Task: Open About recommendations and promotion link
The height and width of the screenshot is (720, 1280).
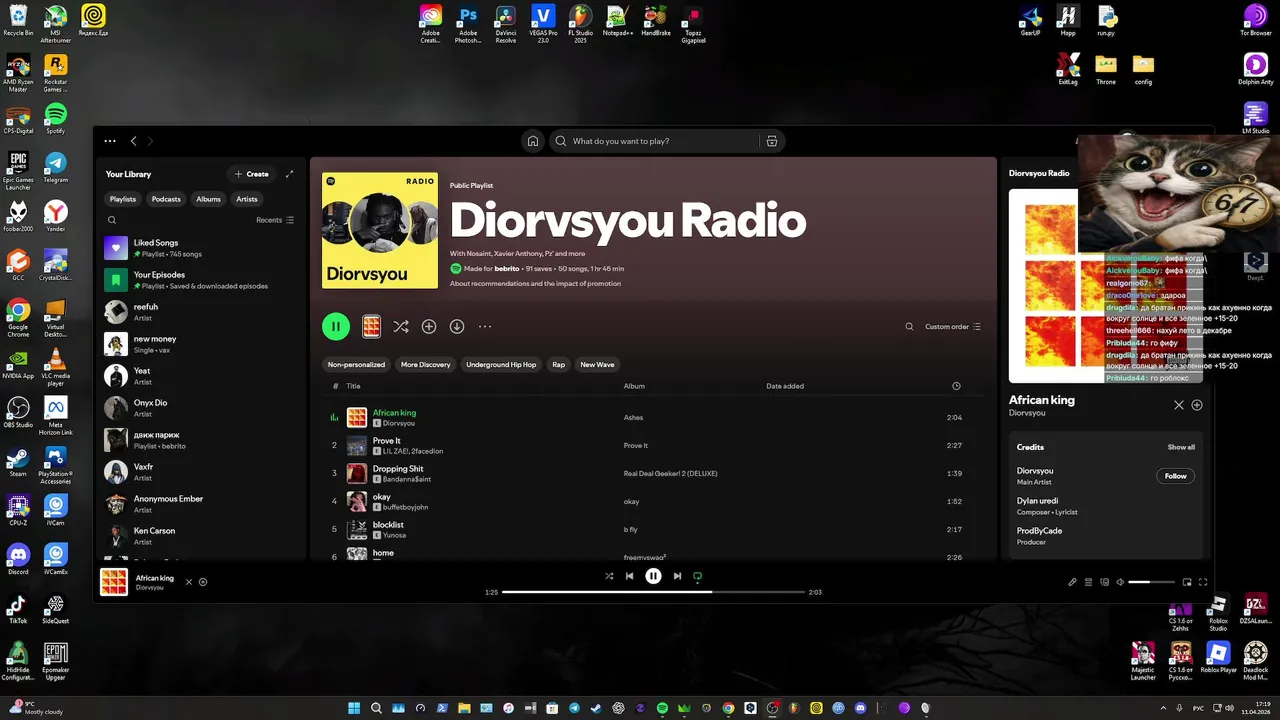Action: click(x=535, y=283)
